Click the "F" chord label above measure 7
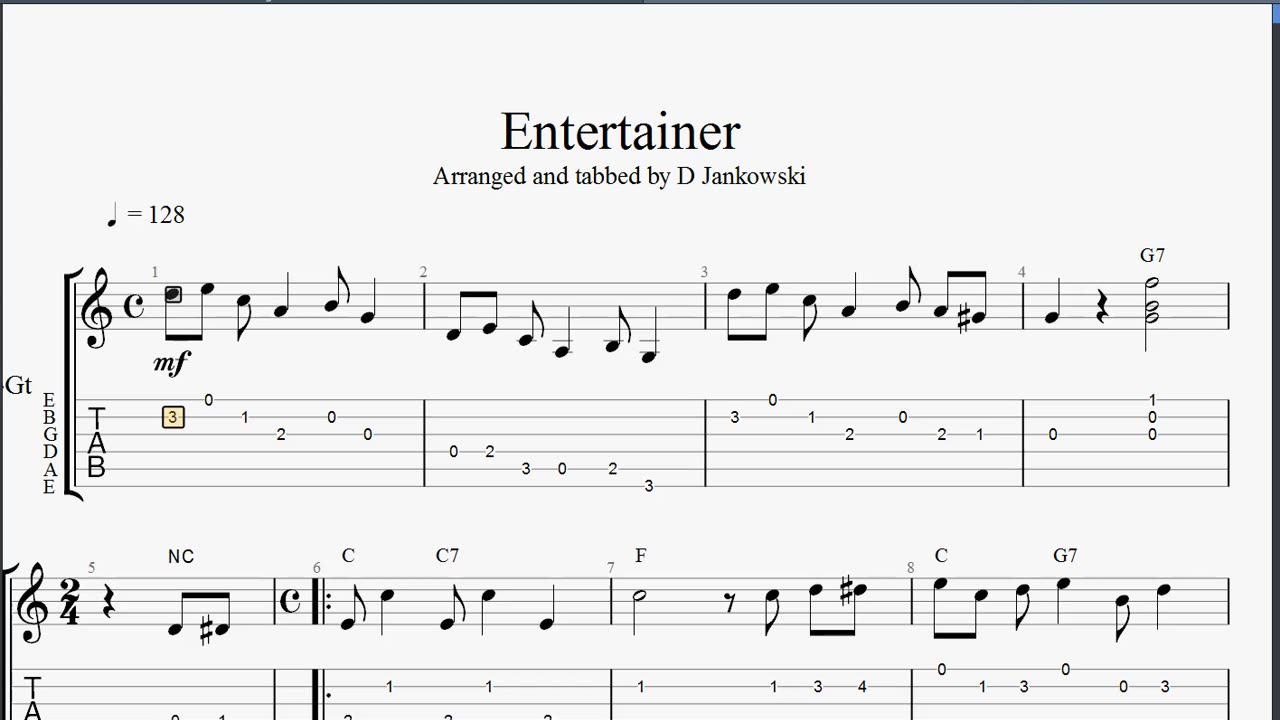This screenshot has height=720, width=1280. tap(641, 555)
